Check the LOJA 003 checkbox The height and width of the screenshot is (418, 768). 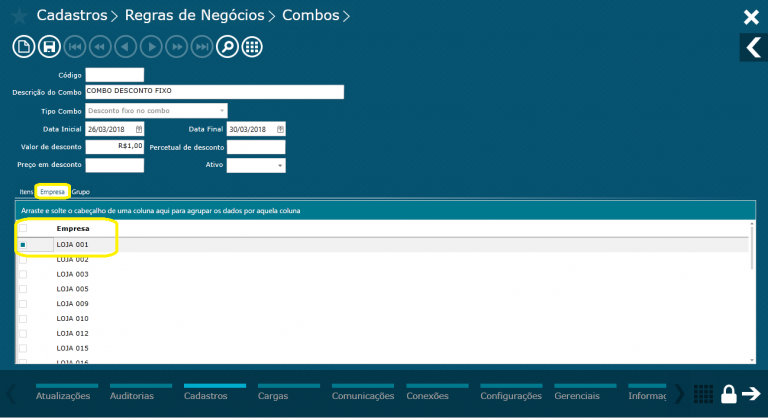23,274
